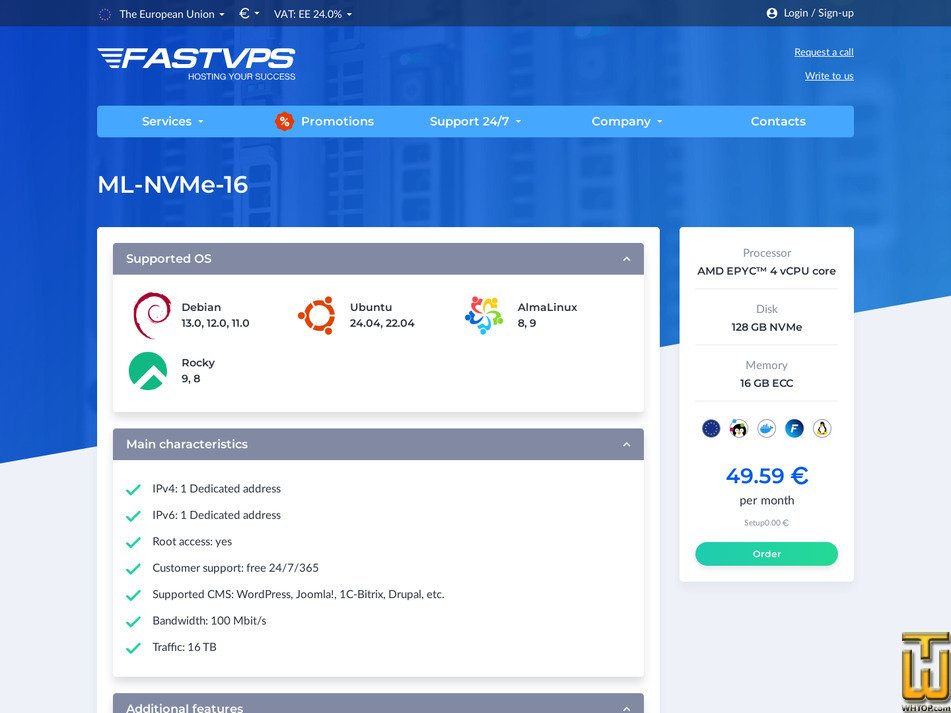Click the checkmark beside Root access
951x713 pixels.
click(x=133, y=543)
